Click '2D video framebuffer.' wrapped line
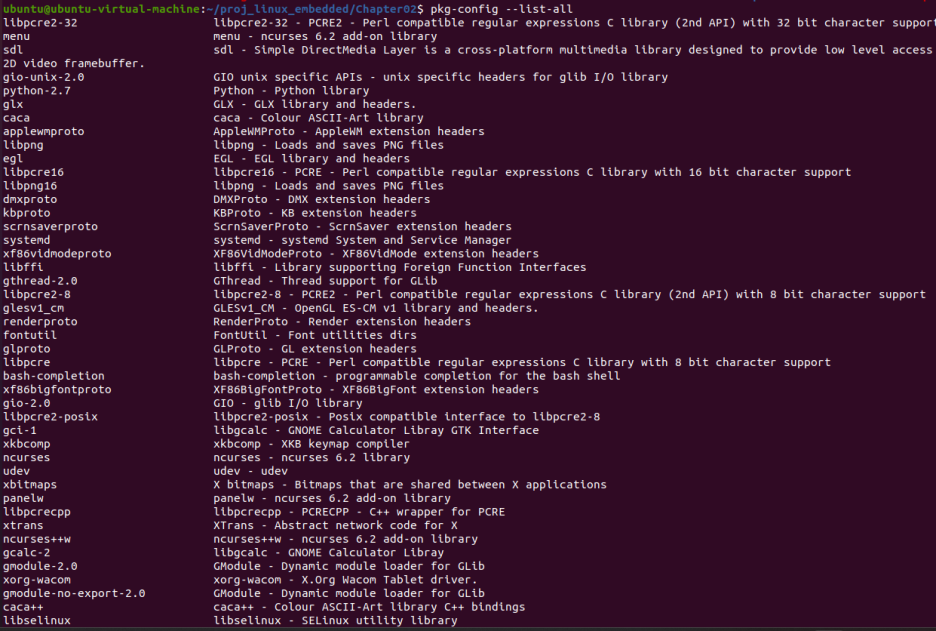This screenshot has width=936, height=631. (74, 63)
